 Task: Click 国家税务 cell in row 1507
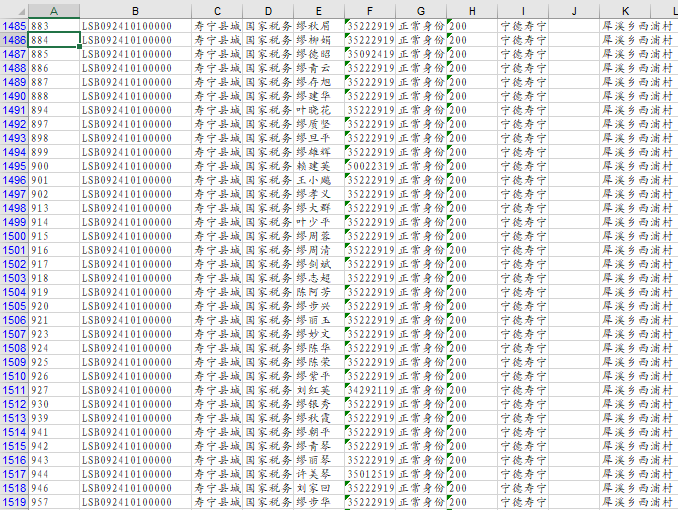(x=268, y=334)
